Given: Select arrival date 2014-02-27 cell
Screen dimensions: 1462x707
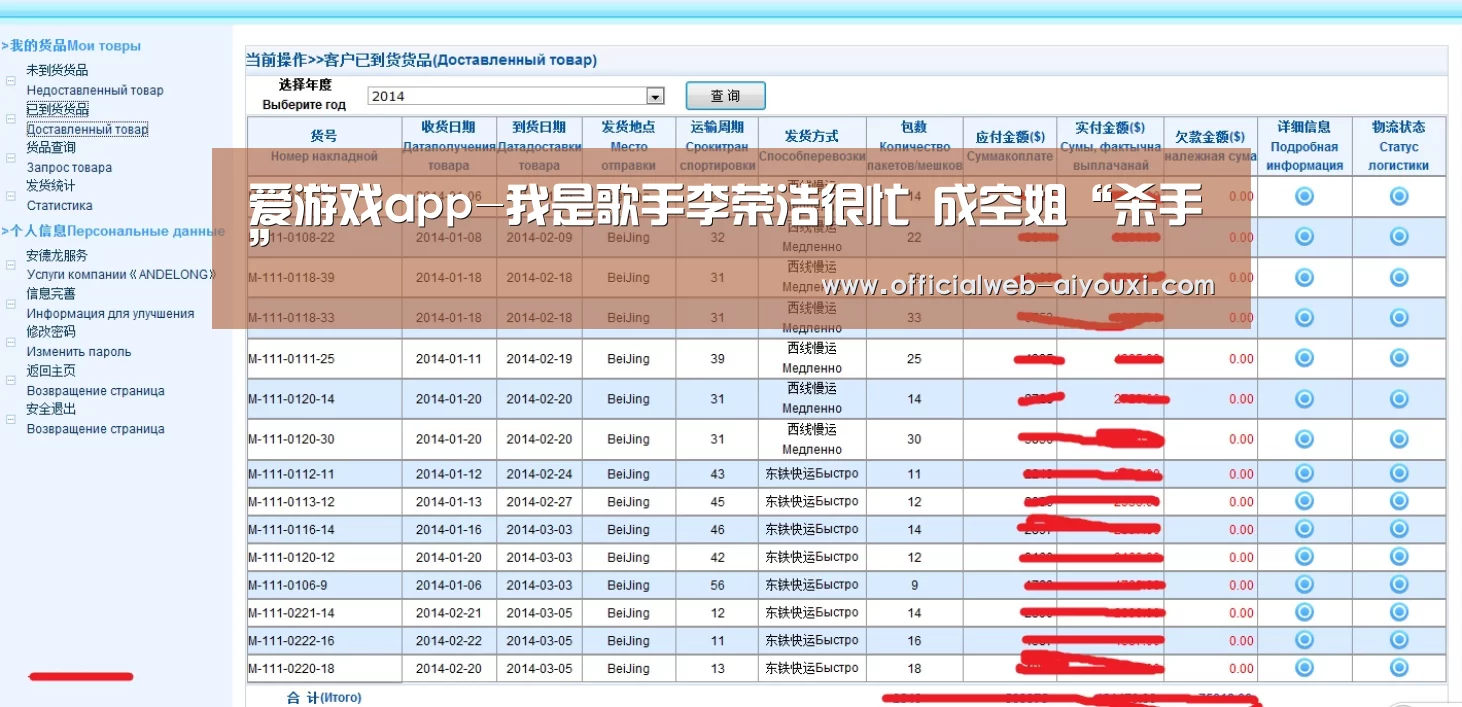Looking at the screenshot, I should (539, 502).
